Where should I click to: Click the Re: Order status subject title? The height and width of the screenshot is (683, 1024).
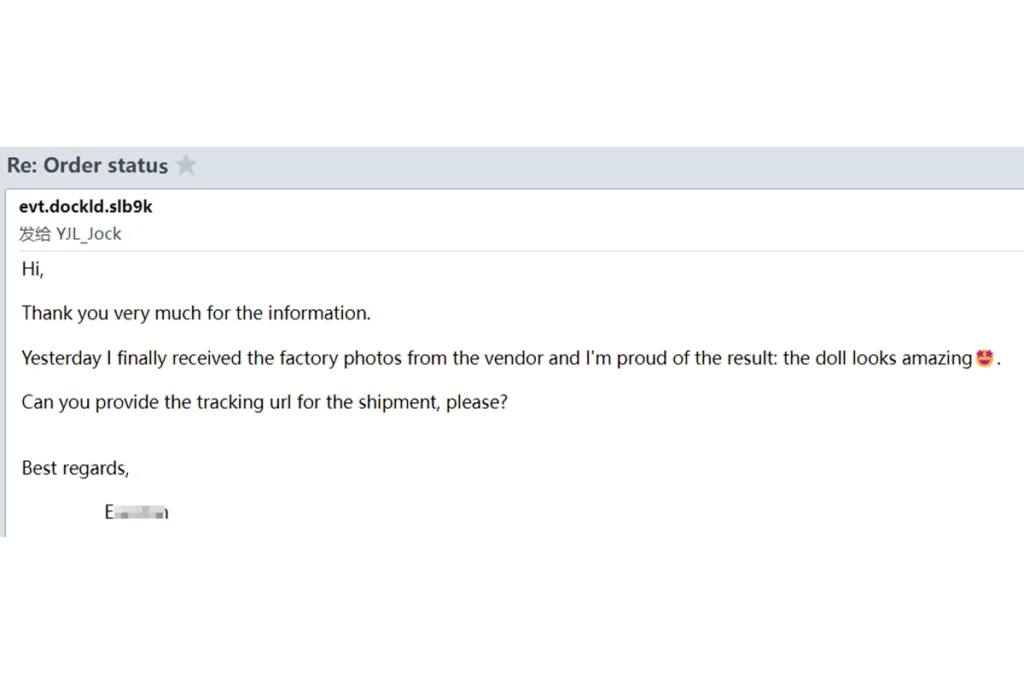[88, 165]
